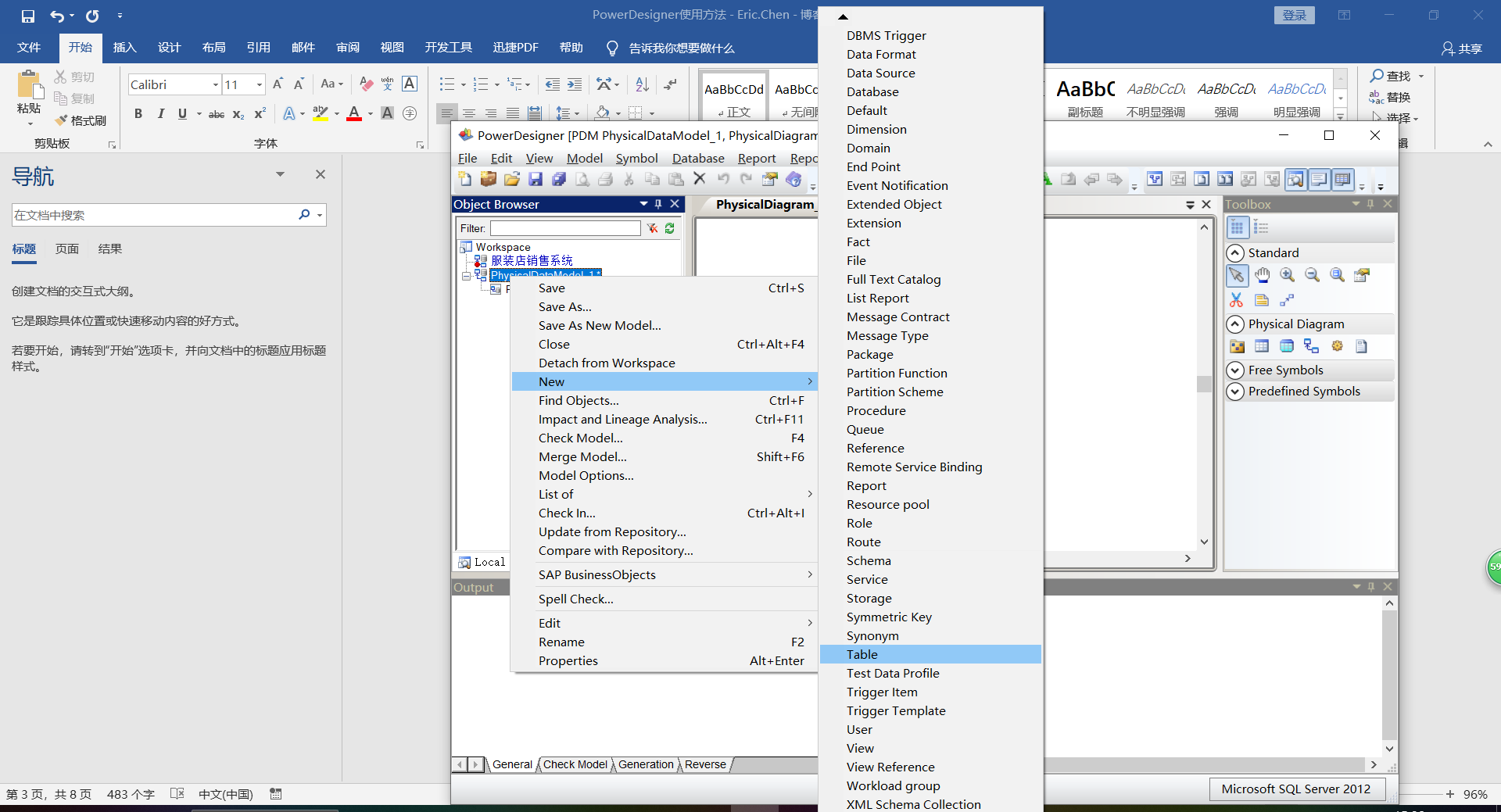Collapse the Standard section in the Toolbox

pyautogui.click(x=1236, y=252)
